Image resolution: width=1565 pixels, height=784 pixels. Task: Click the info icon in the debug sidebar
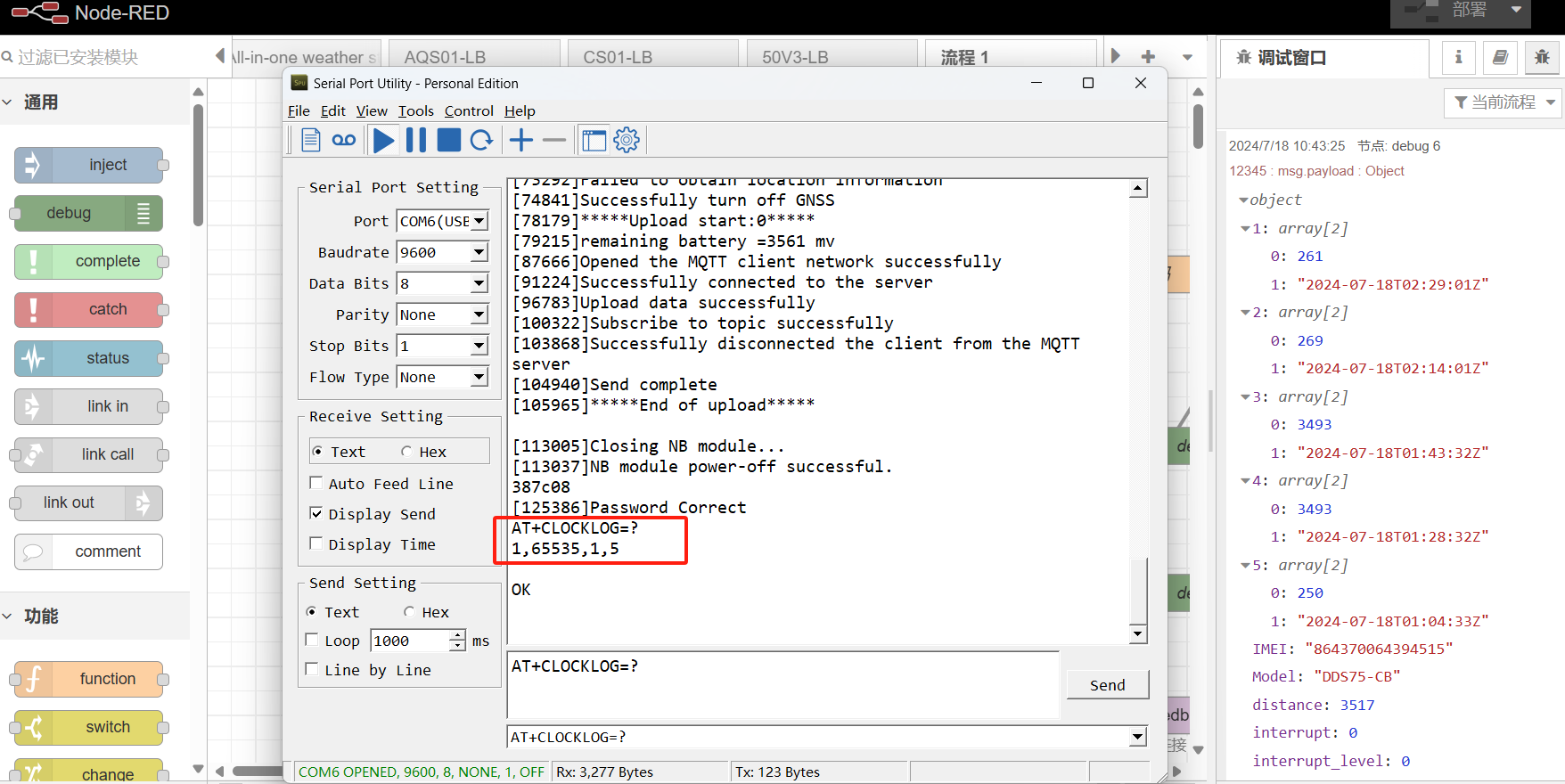pyautogui.click(x=1459, y=57)
